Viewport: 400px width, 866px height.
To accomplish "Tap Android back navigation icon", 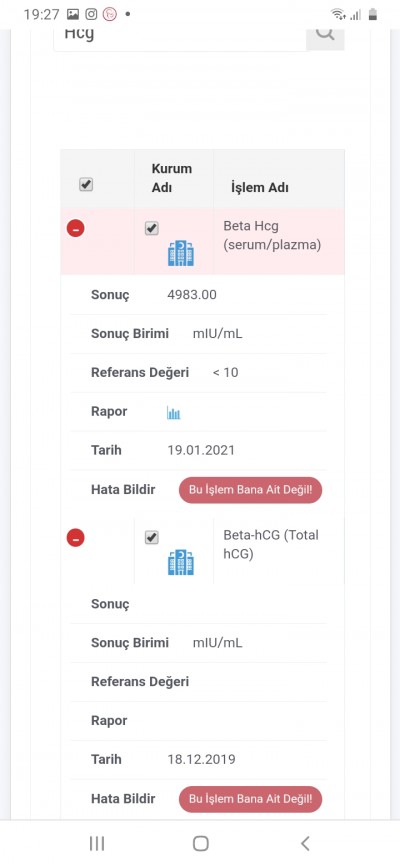I will coord(305,843).
